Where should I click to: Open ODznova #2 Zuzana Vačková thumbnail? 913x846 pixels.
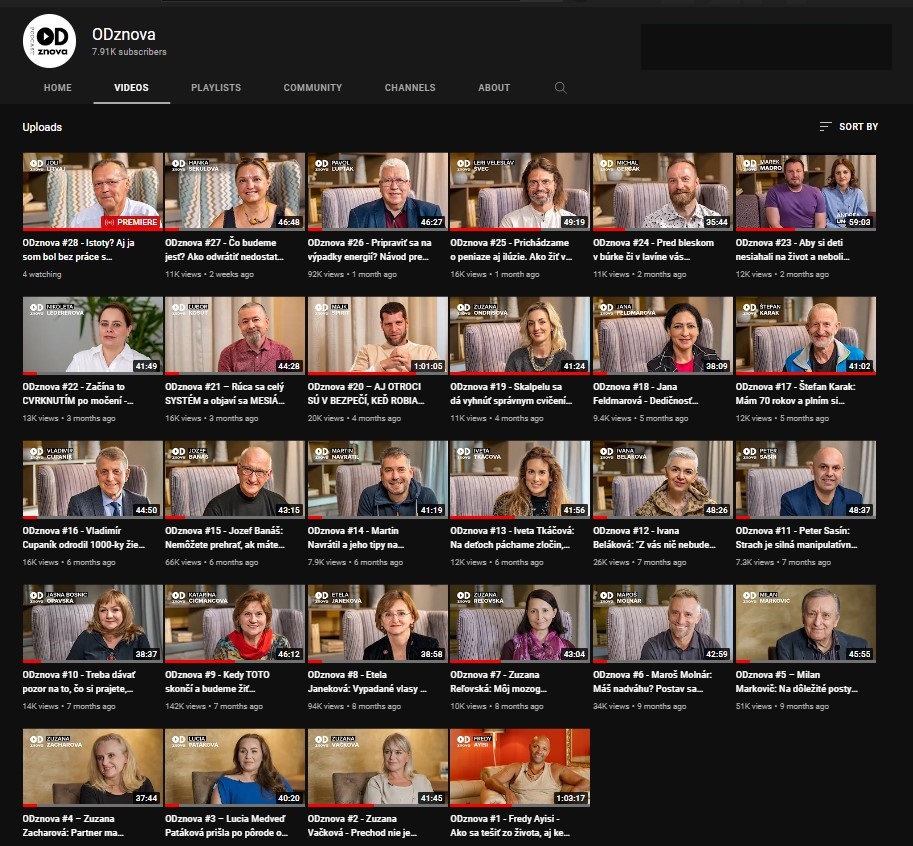tap(377, 768)
